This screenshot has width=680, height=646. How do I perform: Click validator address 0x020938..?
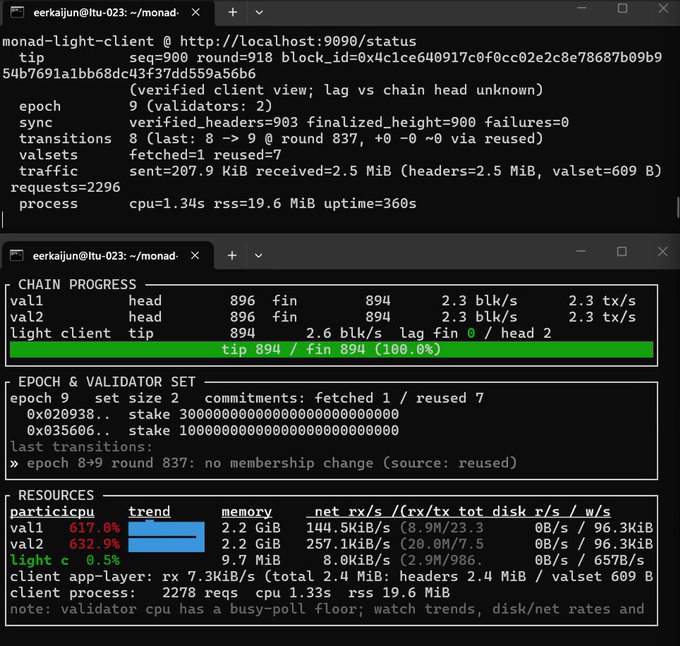click(69, 414)
